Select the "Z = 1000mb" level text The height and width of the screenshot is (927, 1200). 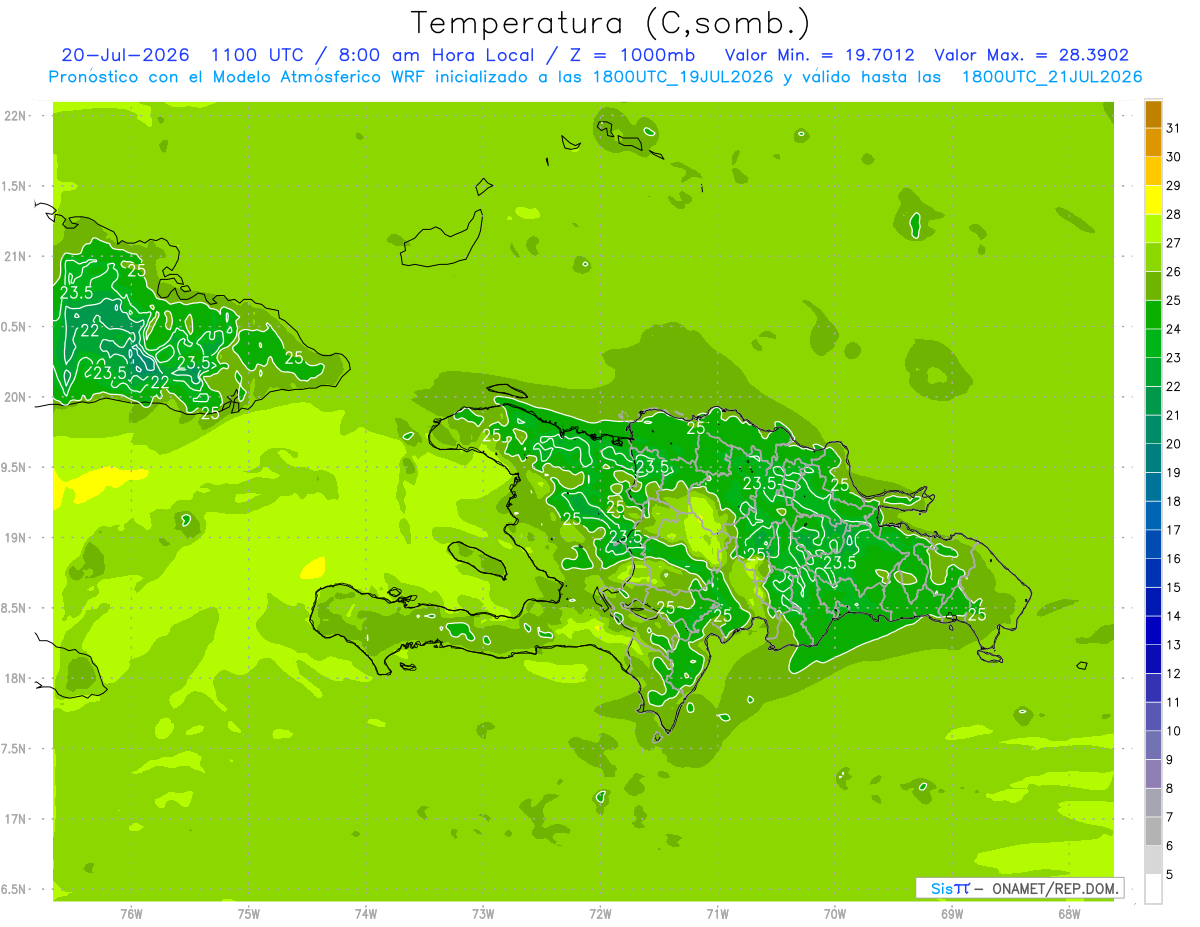click(632, 55)
